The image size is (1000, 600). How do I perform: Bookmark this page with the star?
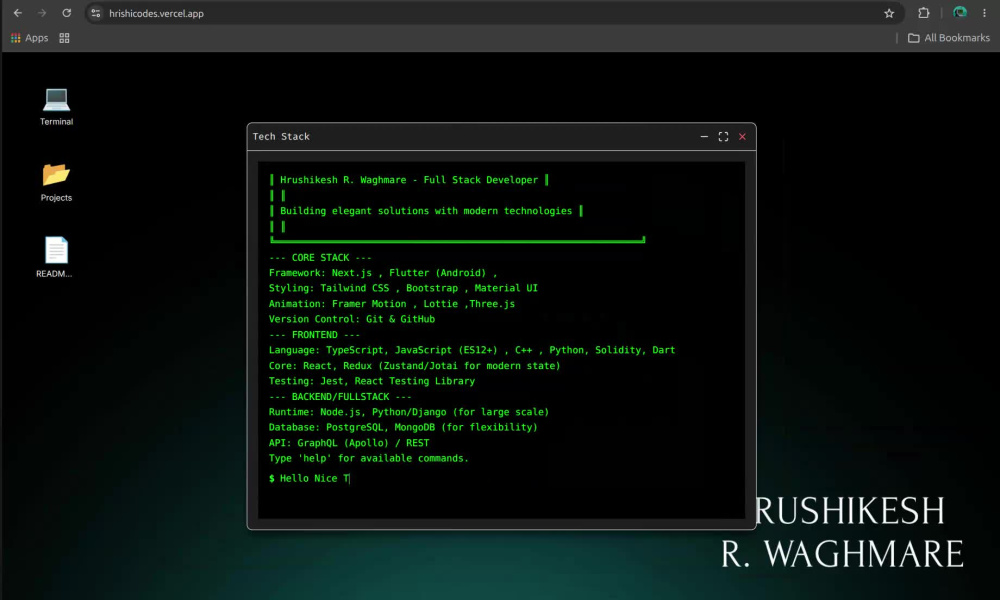point(889,13)
